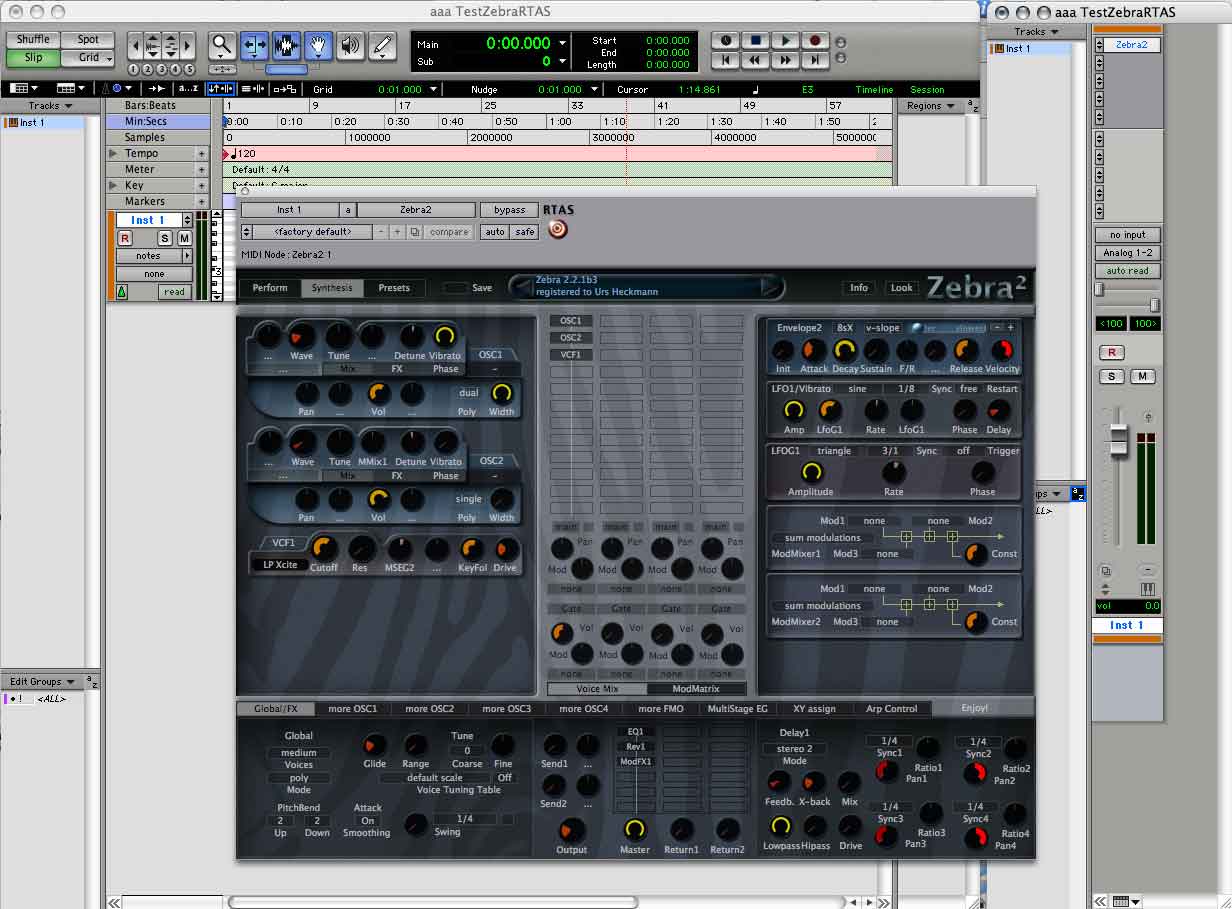1232x909 pixels.
Task: Click the safe button
Action: click(x=524, y=232)
